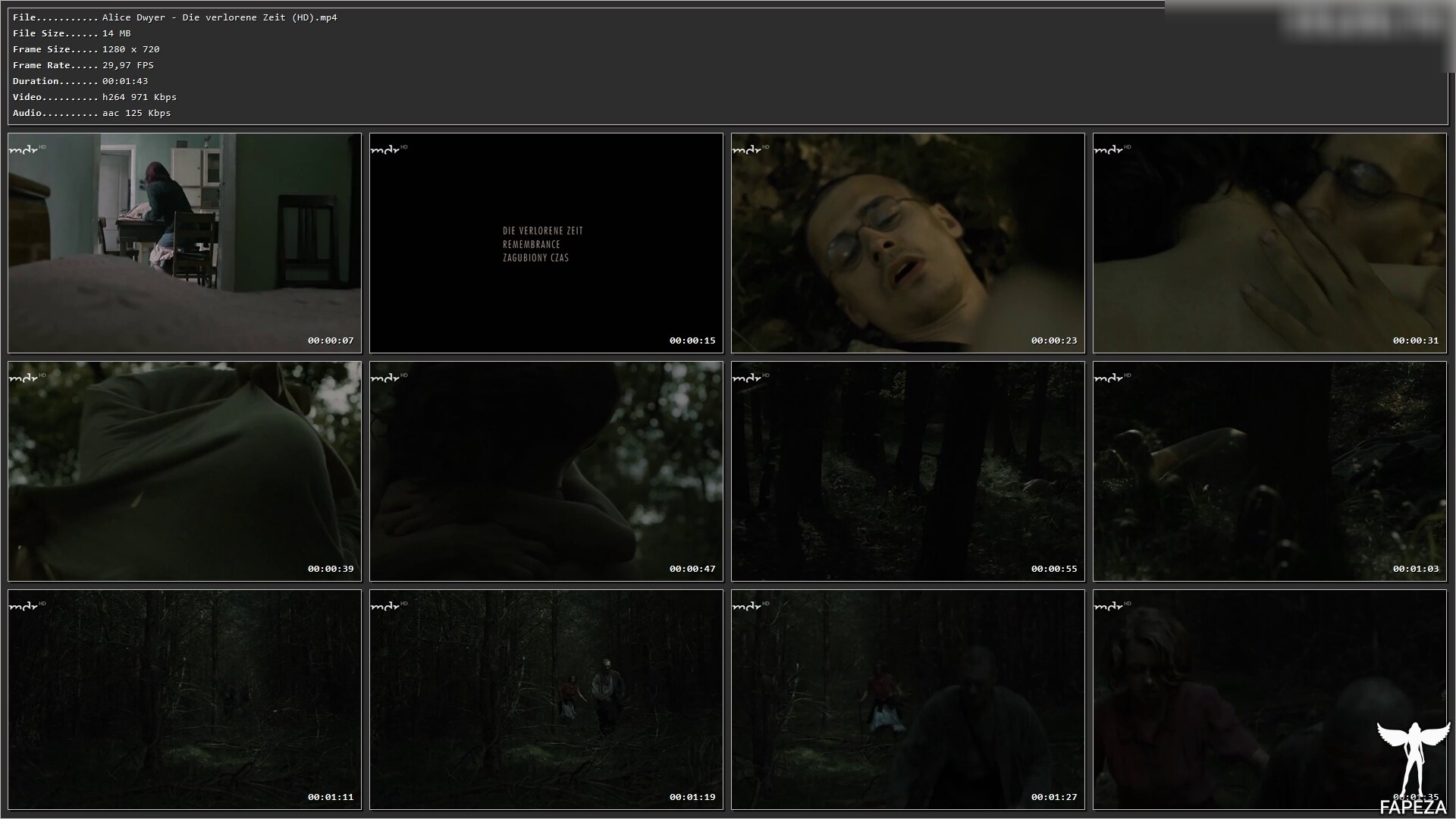The height and width of the screenshot is (819, 1456).
Task: Open the thumbnail stamped 00:00:23
Action: pos(908,243)
